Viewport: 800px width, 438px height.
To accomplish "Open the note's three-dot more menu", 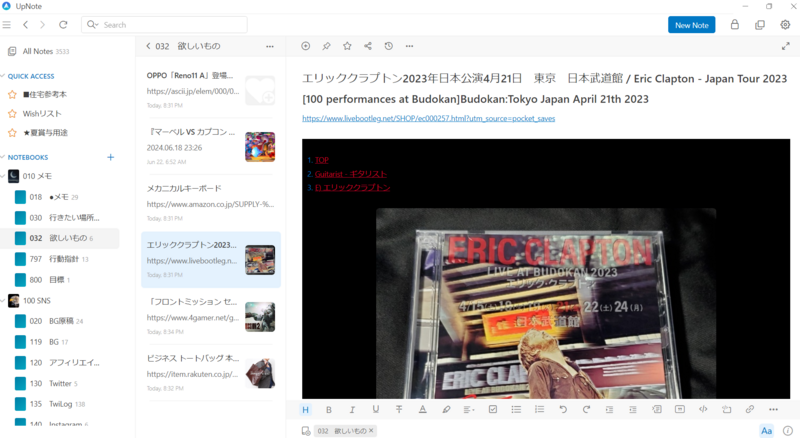I will (x=409, y=46).
